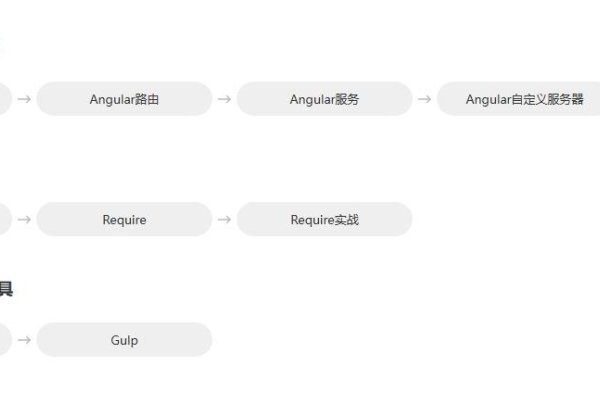
Task: Click the Angular路由 label text
Action: tap(124, 100)
